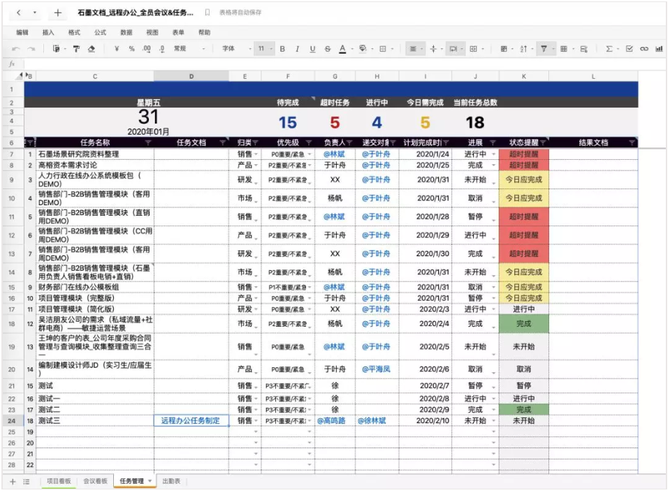This screenshot has width=670, height=495.
Task: Open the 数据 menu
Action: click(126, 32)
